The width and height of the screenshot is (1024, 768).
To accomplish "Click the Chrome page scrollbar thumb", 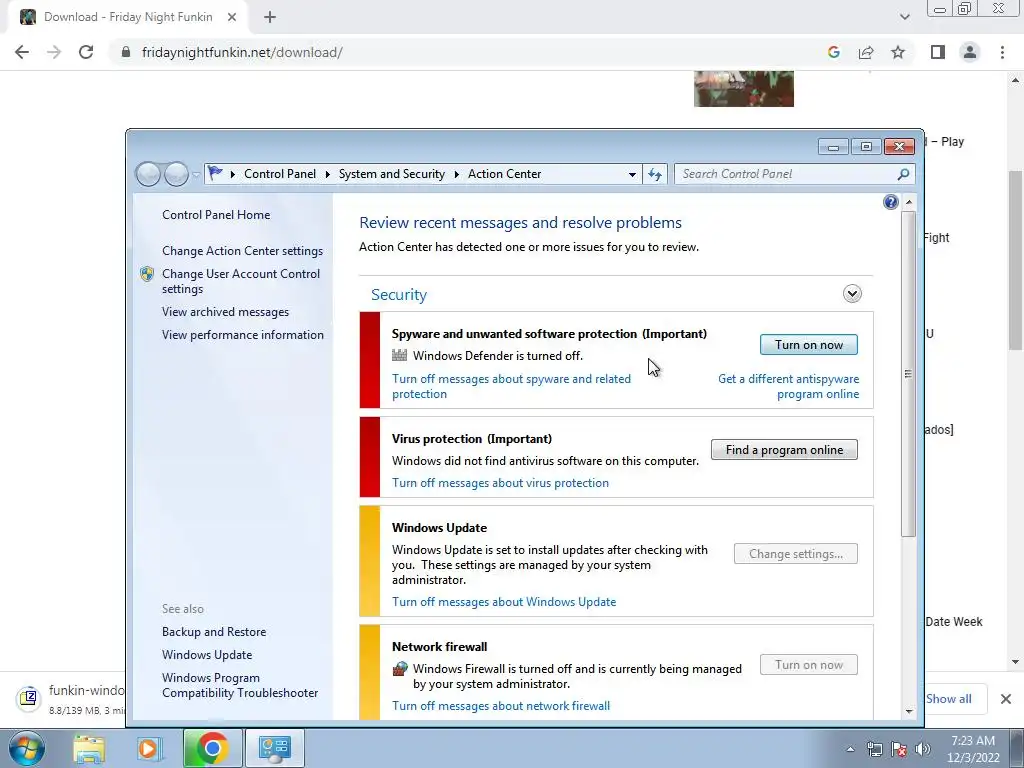I will 1015,260.
